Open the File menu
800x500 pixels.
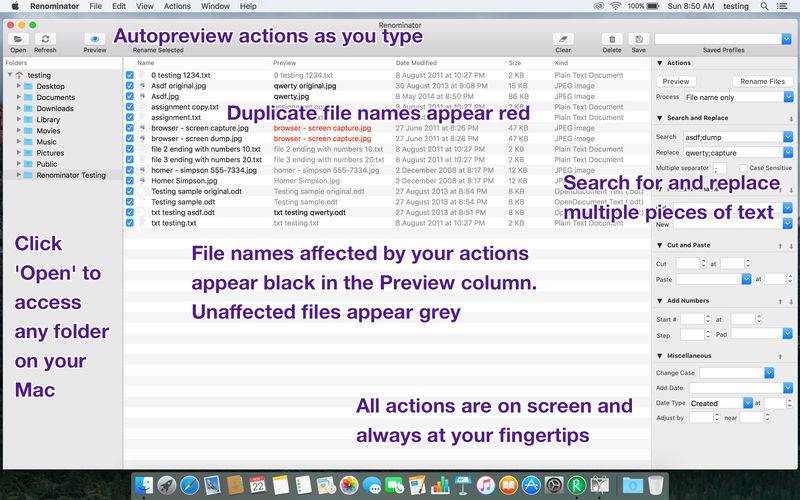(x=95, y=6)
